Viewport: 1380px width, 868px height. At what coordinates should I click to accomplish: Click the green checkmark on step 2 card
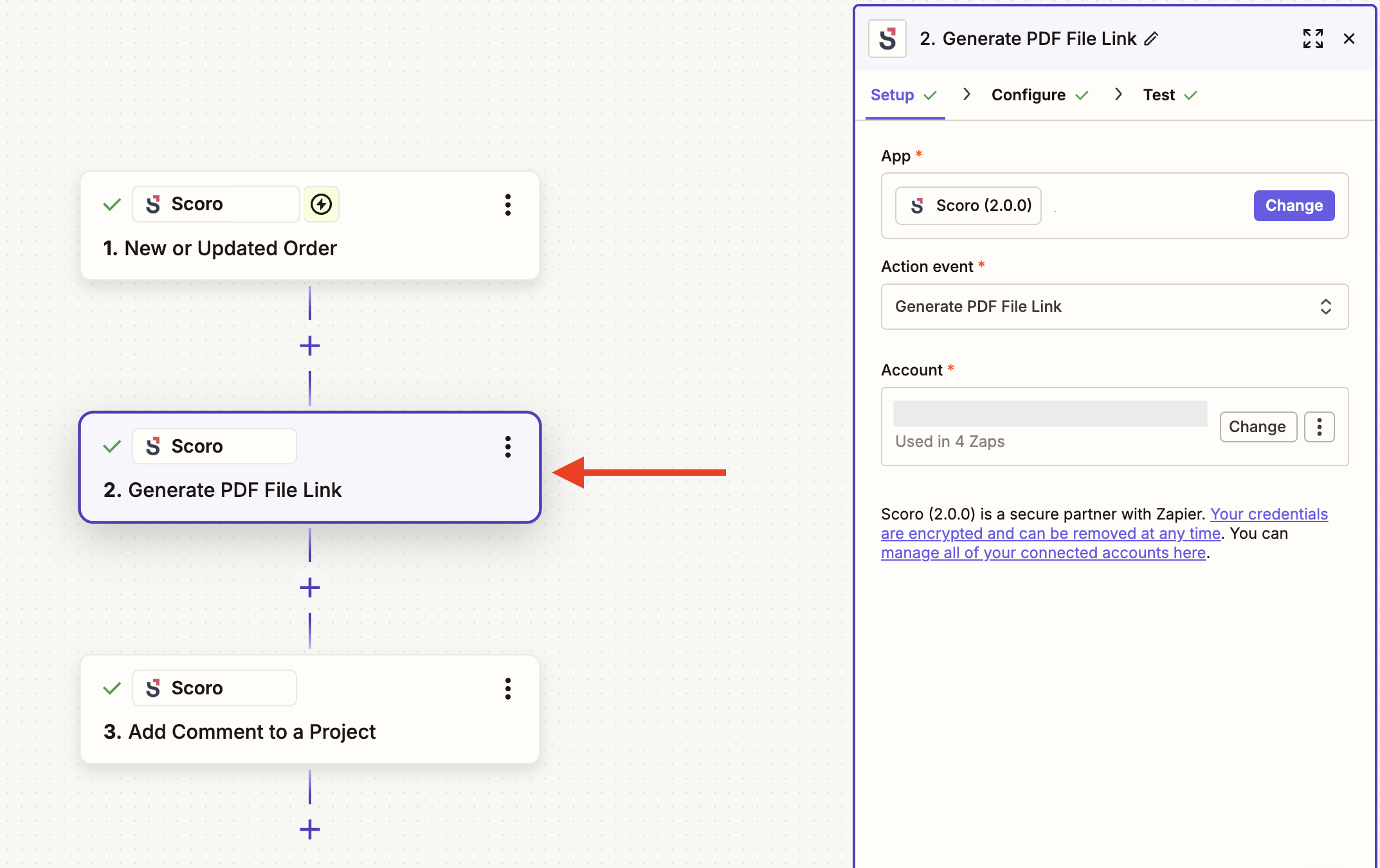[112, 446]
